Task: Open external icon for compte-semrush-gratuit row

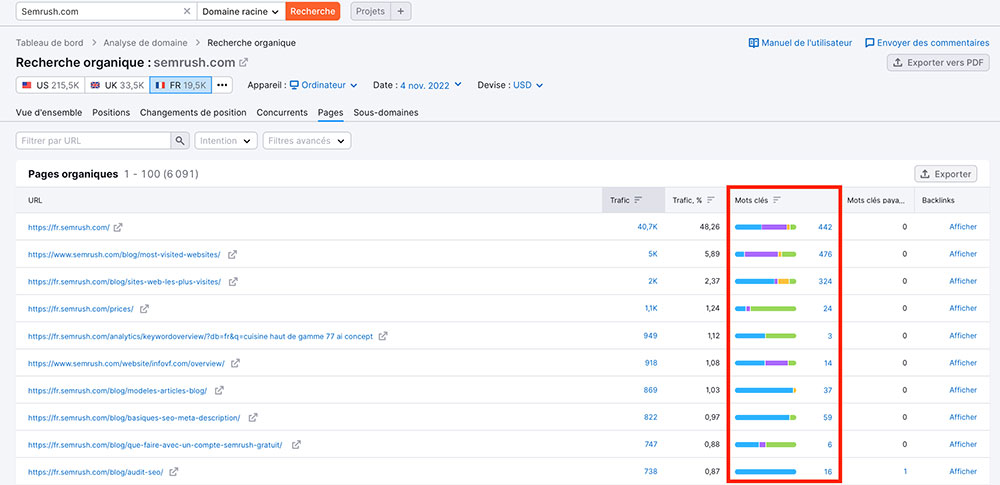Action: (296, 445)
